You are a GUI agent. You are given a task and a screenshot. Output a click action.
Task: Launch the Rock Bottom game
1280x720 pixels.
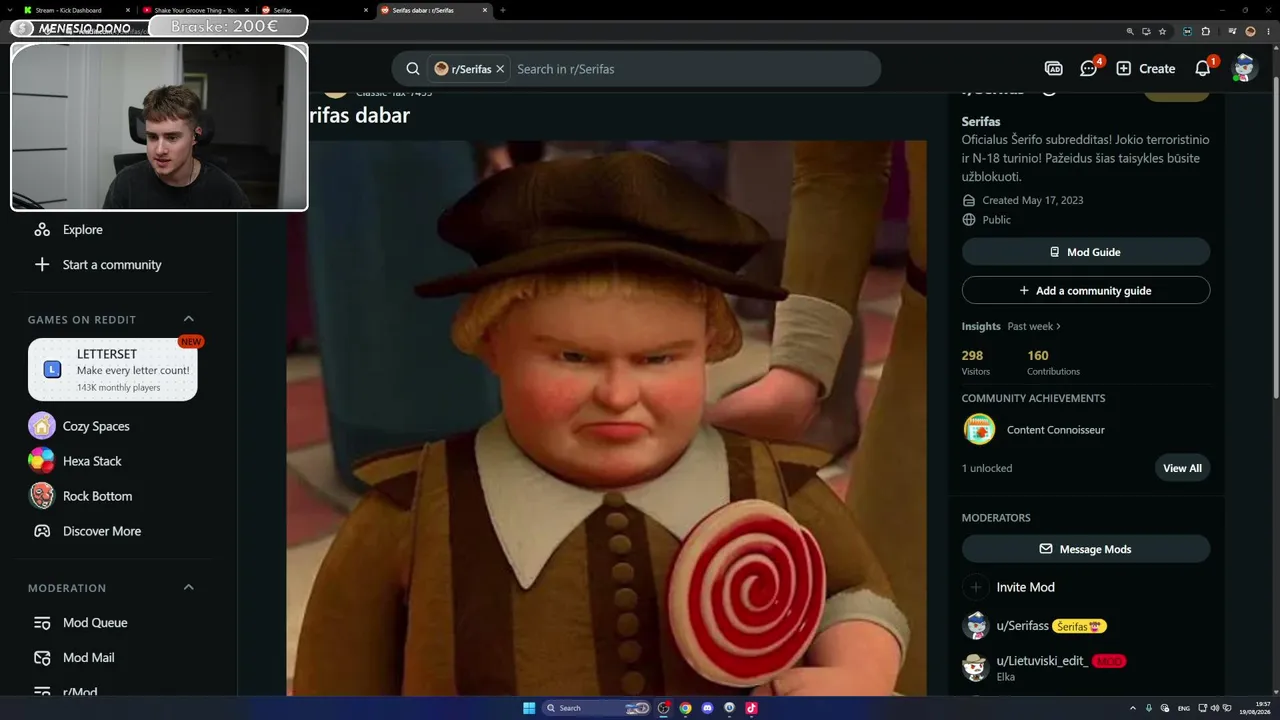(81, 496)
